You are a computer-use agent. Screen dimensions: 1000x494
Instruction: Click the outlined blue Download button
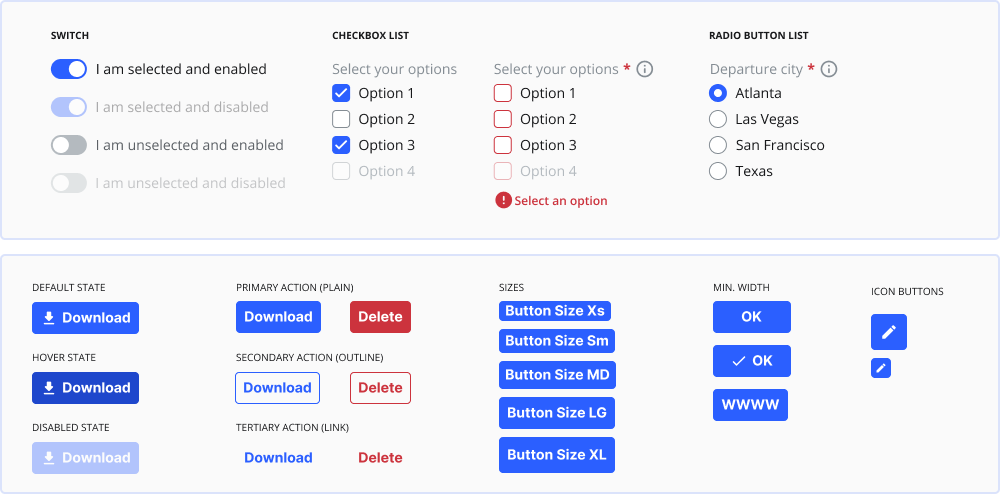point(277,388)
